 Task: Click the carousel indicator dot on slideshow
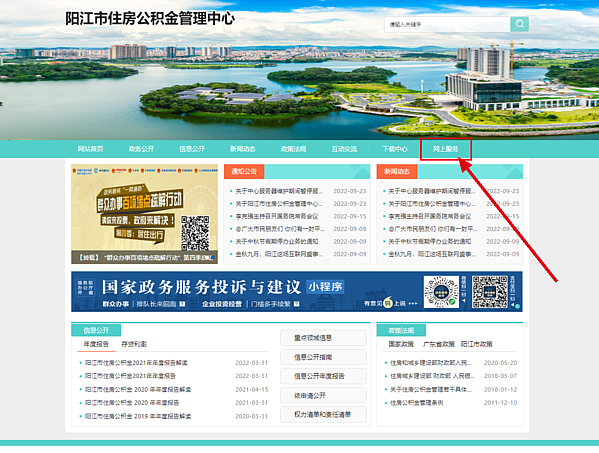click(212, 258)
